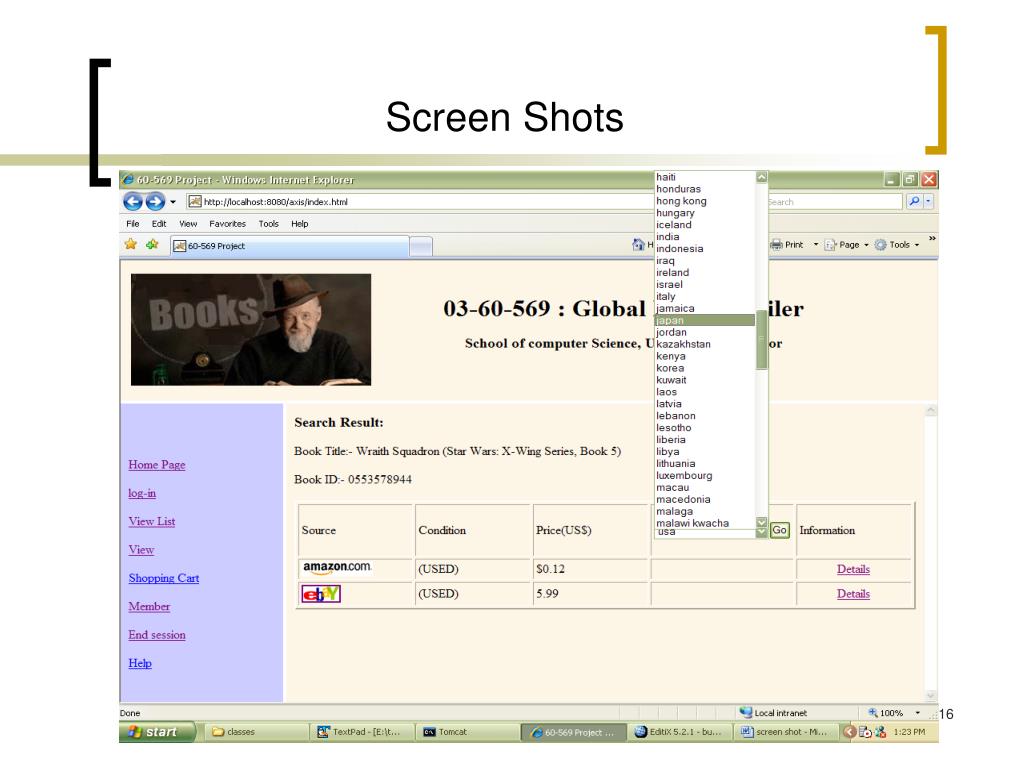Click the Books banner image
1024x768 pixels.
pos(251,329)
